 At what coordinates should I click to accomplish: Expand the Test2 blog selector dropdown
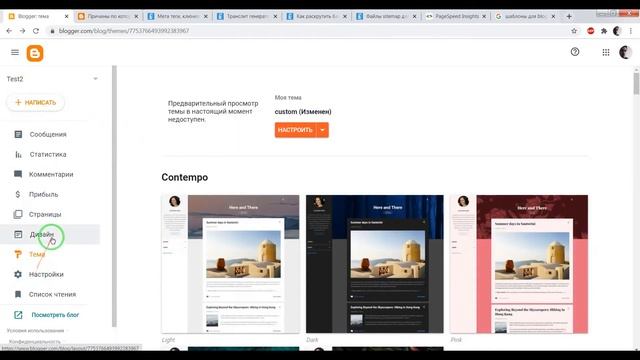pyautogui.click(x=96, y=79)
